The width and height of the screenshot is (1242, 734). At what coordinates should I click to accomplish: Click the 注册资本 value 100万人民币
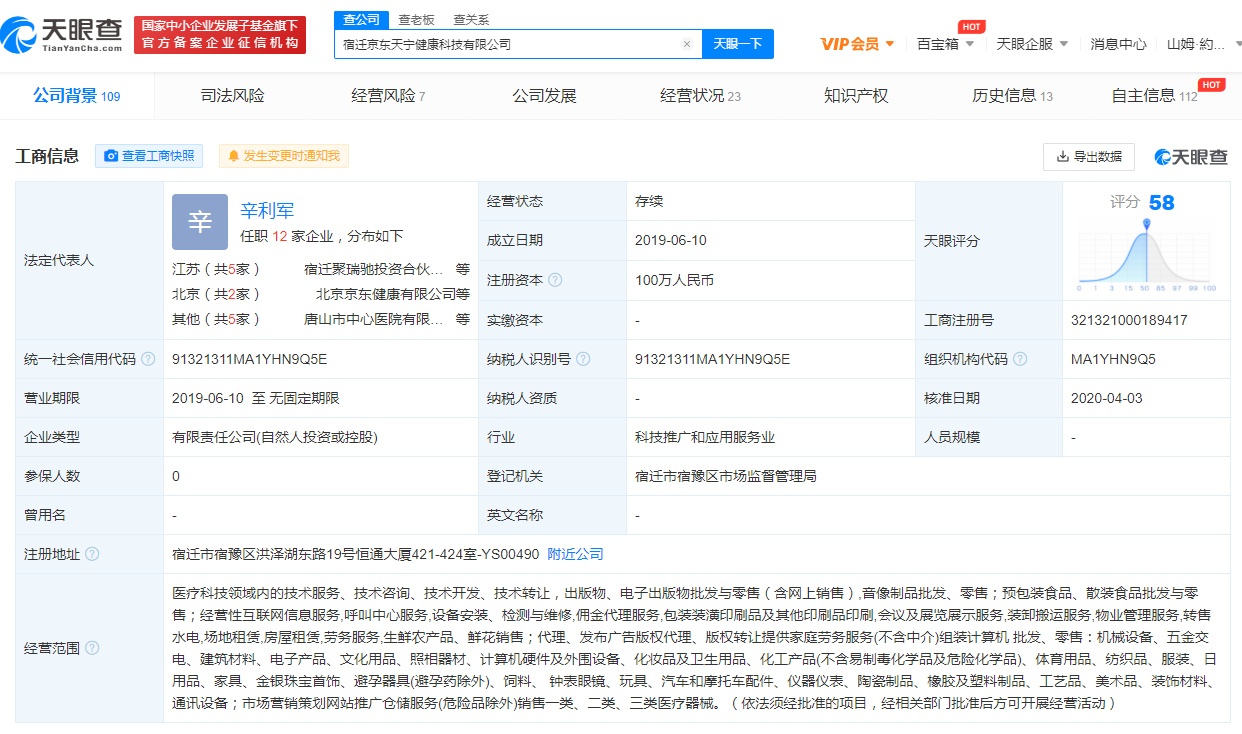click(675, 280)
